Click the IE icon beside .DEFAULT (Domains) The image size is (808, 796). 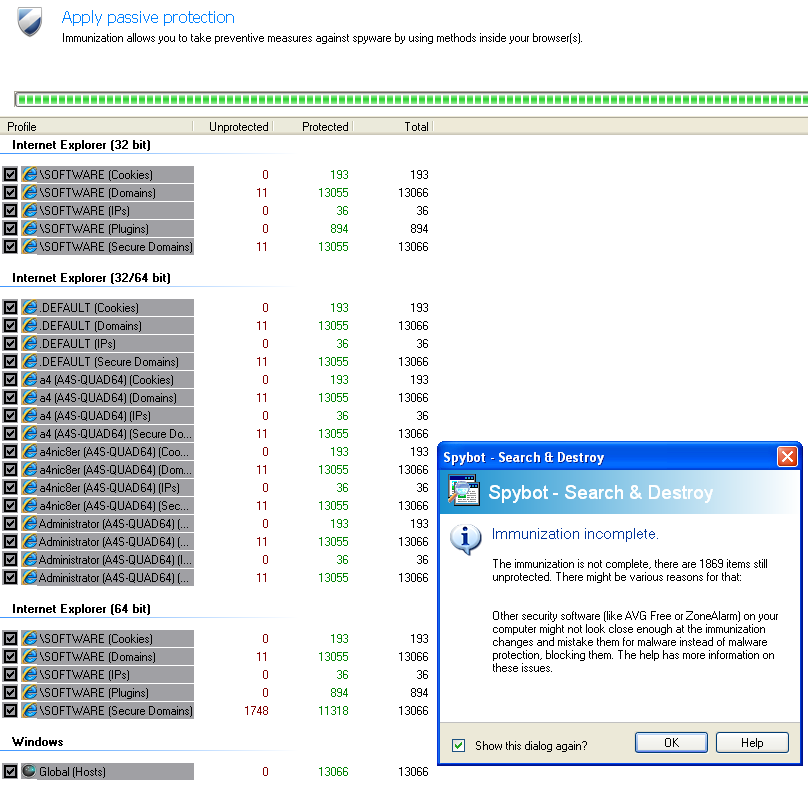click(x=30, y=326)
